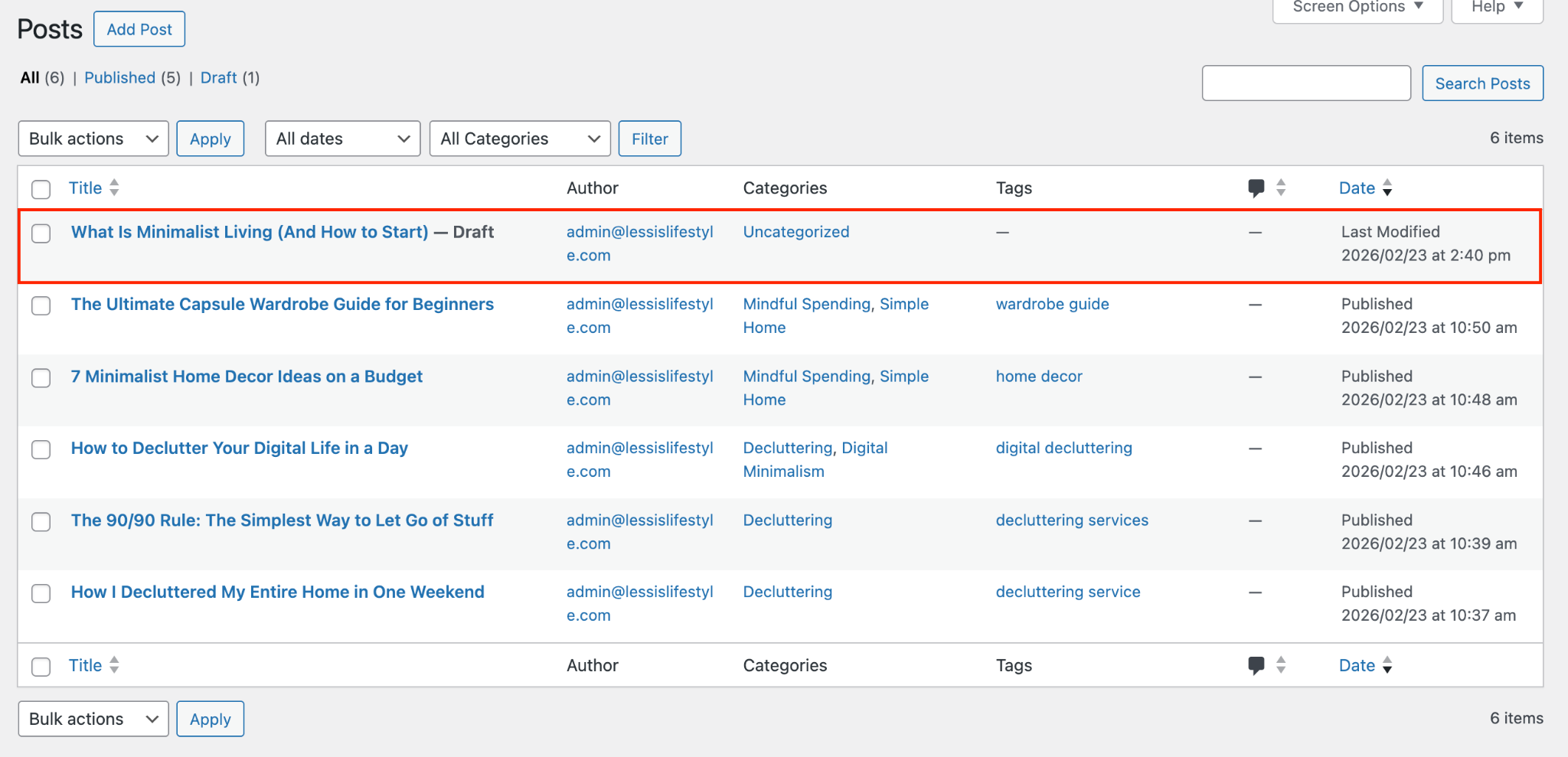Check 'How I Decluttered My Entire Home in One Weekend'
Viewport: 1568px width, 757px height.
point(41,593)
